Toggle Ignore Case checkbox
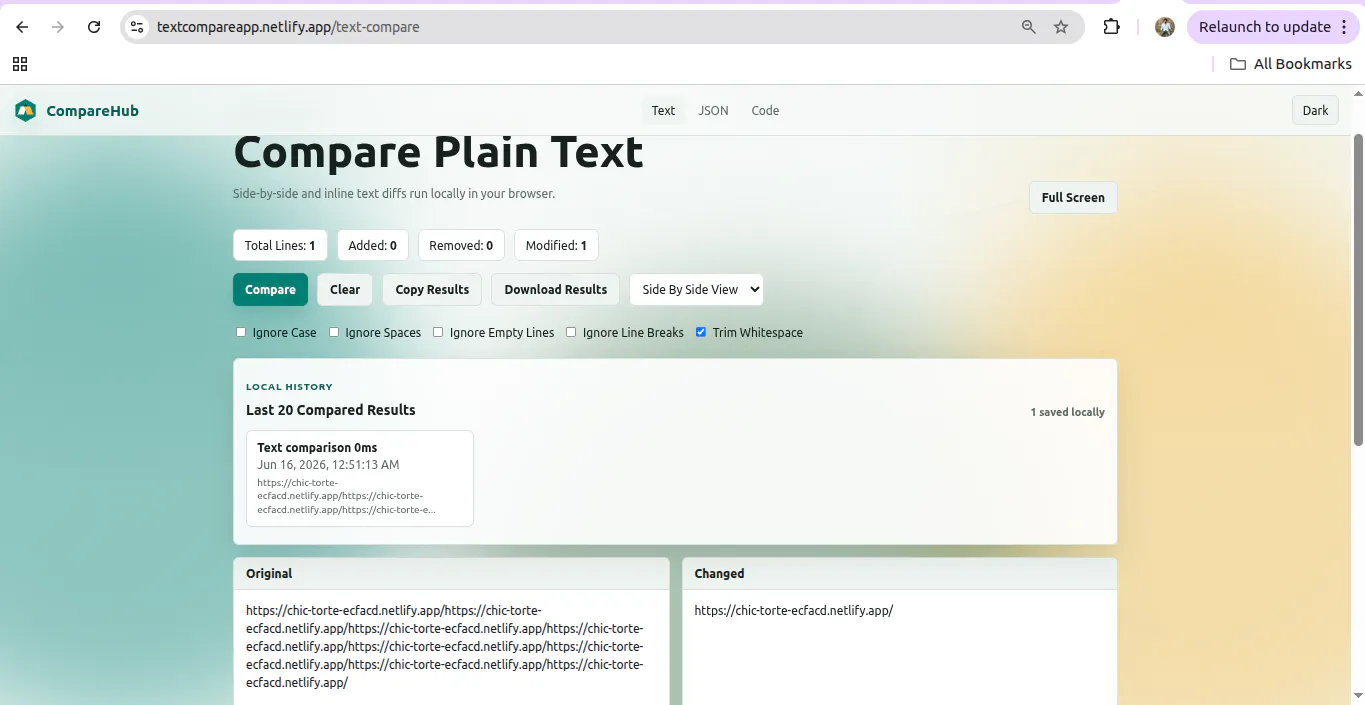This screenshot has height=705, width=1365. click(x=241, y=332)
